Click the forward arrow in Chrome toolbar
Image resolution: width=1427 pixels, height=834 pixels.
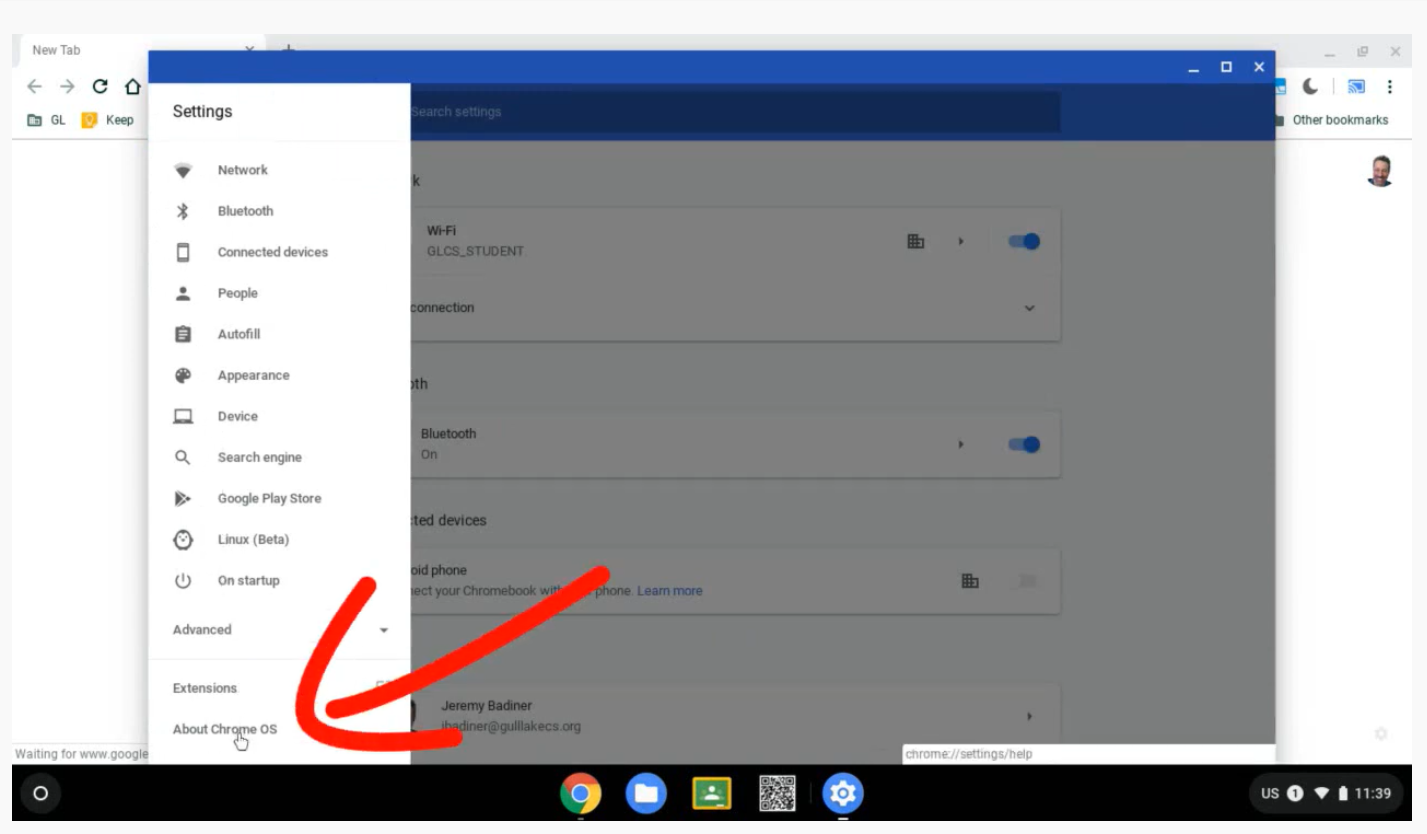point(67,86)
